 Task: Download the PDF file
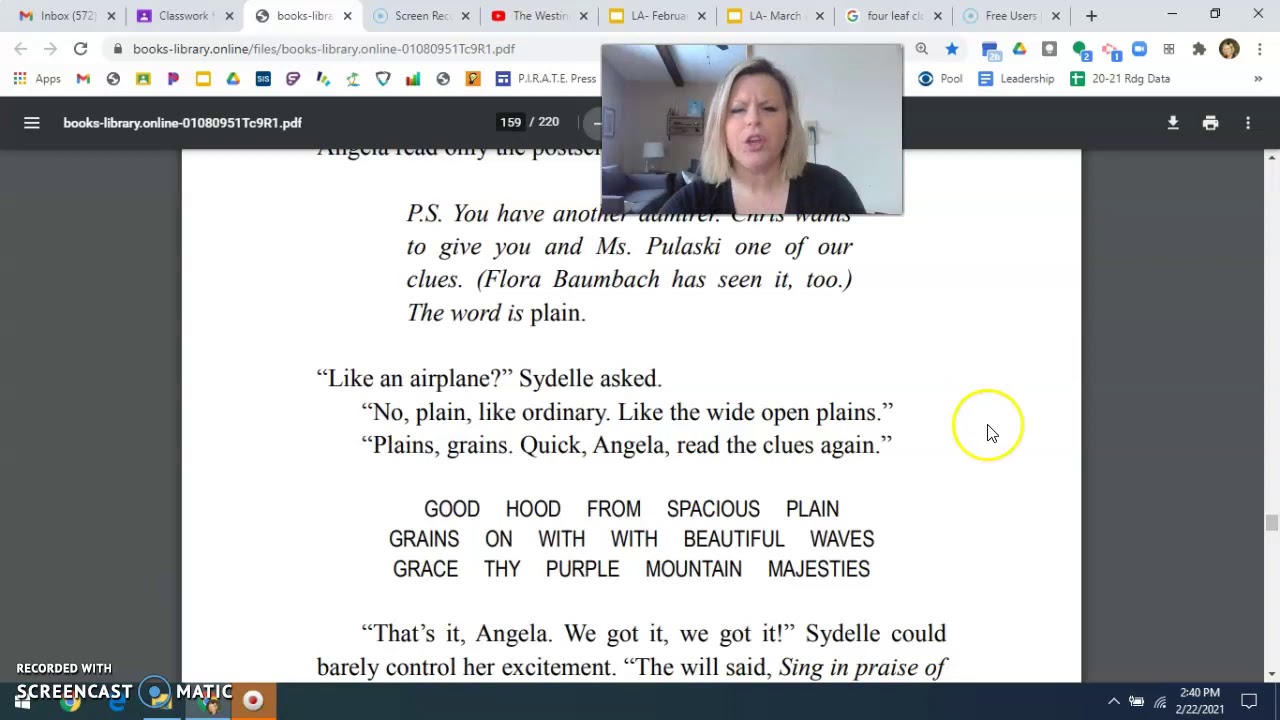(1173, 123)
